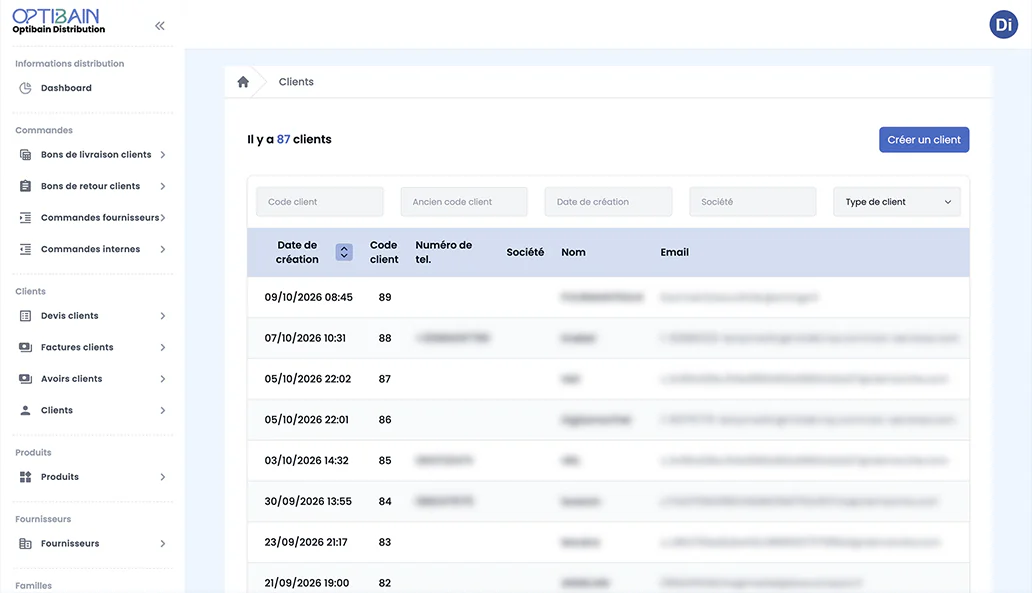Image resolution: width=1032 pixels, height=593 pixels.
Task: Open Bons de livraison clients menu item
Action: pos(96,155)
